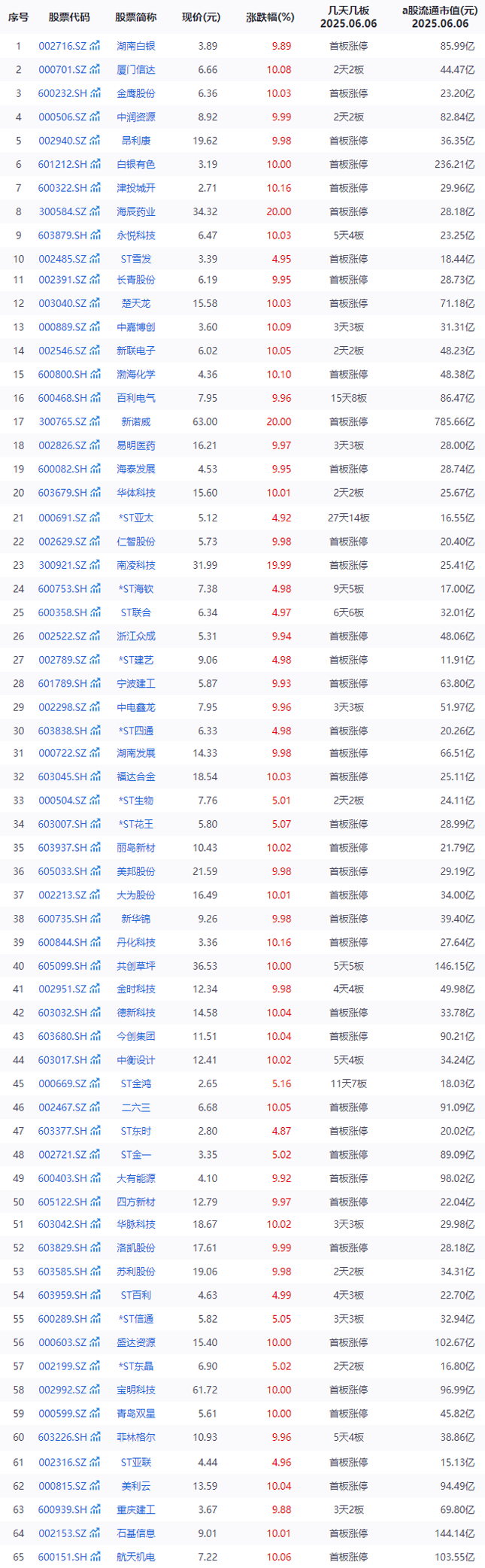Screen dimensions: 485x1568
Task: Open stock code link 603838.SH
Action: pyautogui.click(x=62, y=731)
